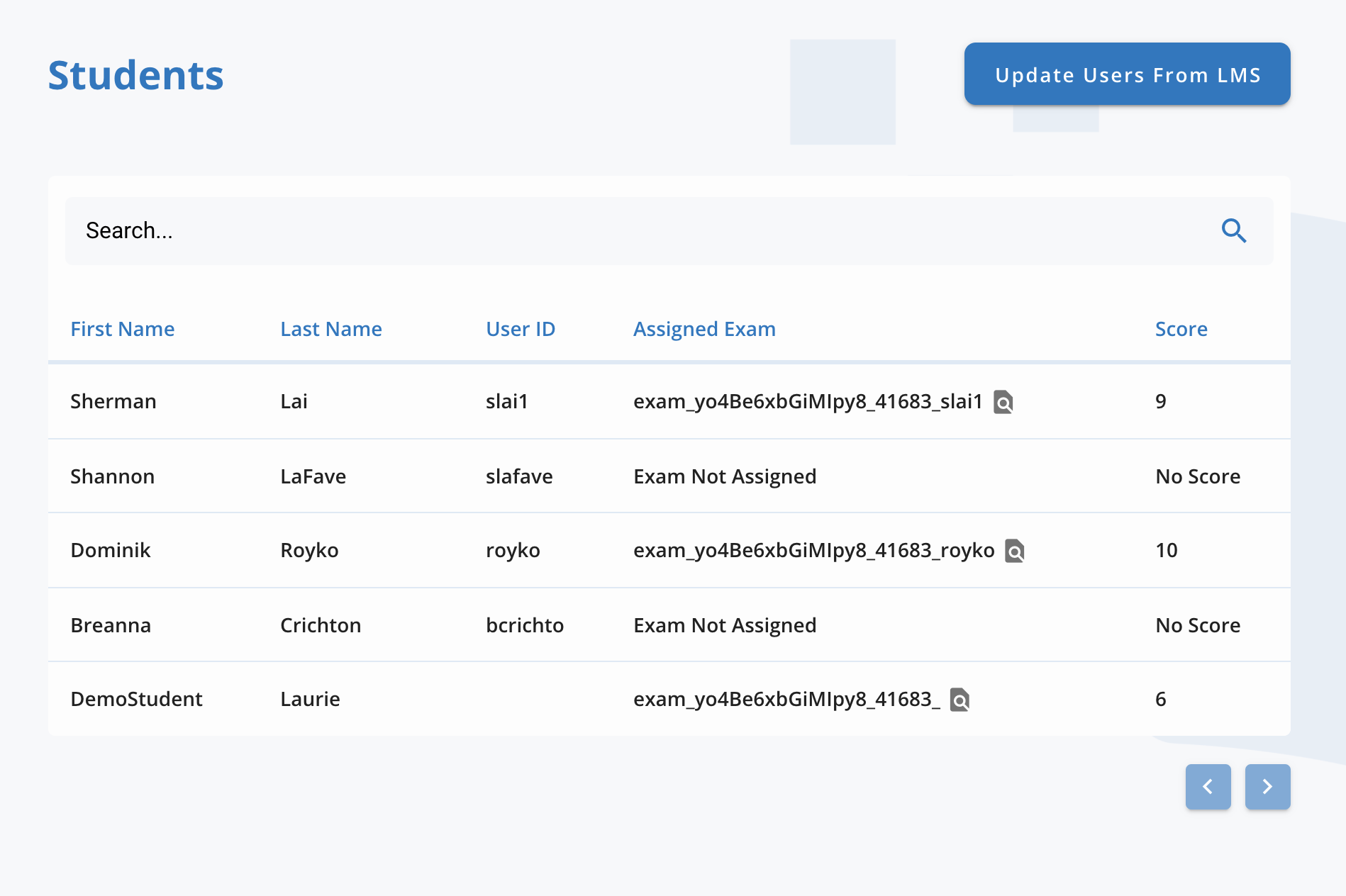The image size is (1346, 896).
Task: Click the search magnifier icon
Action: pyautogui.click(x=1234, y=230)
